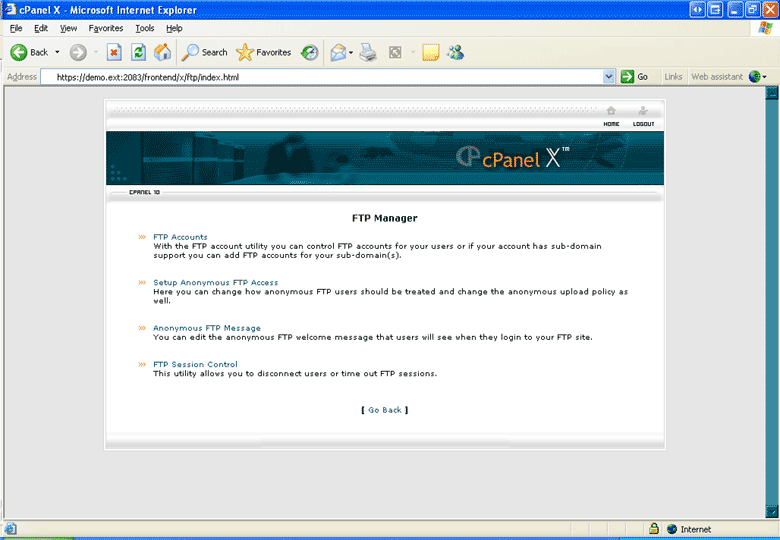Open Back button history dropdown arrow
This screenshot has width=780, height=540.
(57, 52)
